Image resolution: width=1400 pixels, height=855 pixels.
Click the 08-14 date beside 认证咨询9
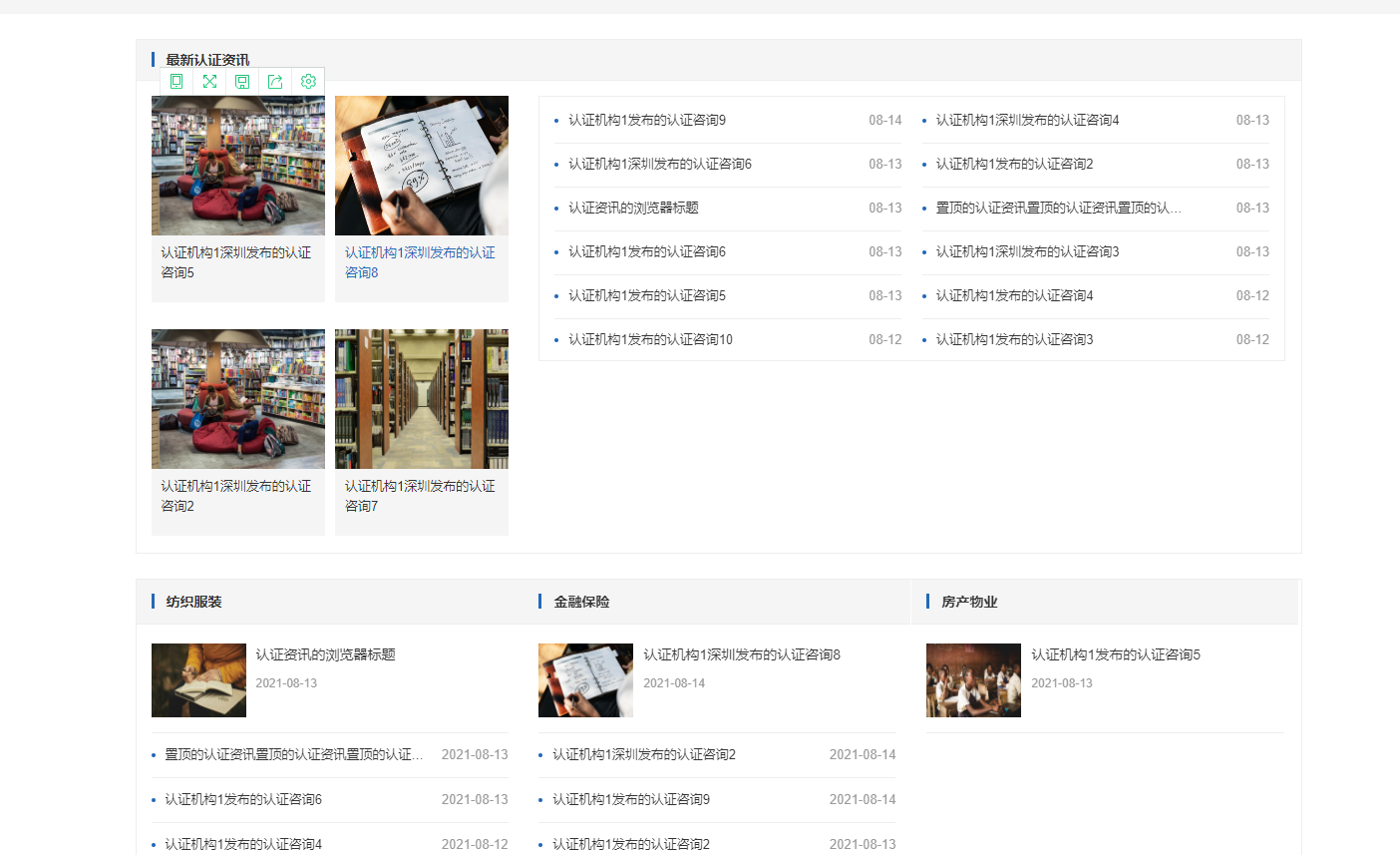coord(885,120)
